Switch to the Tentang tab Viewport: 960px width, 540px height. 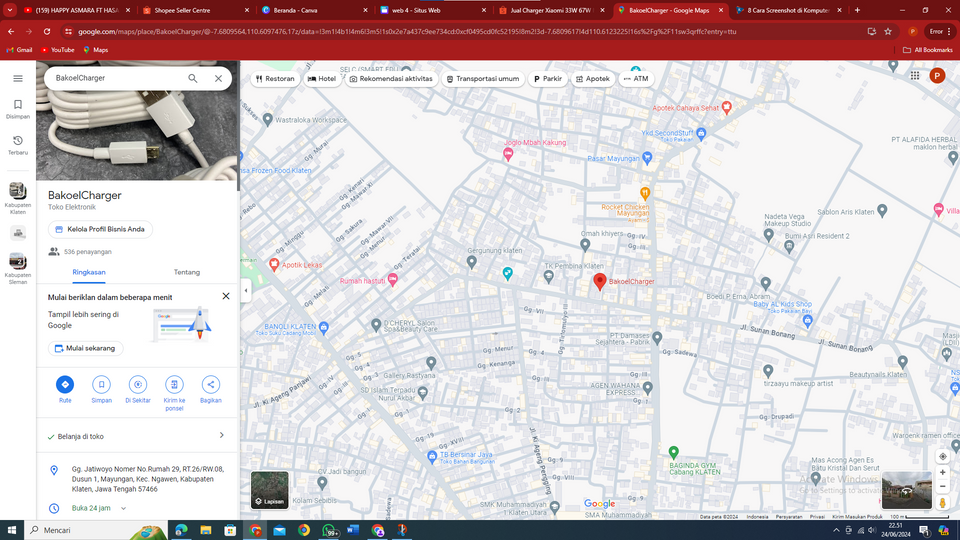(x=187, y=272)
